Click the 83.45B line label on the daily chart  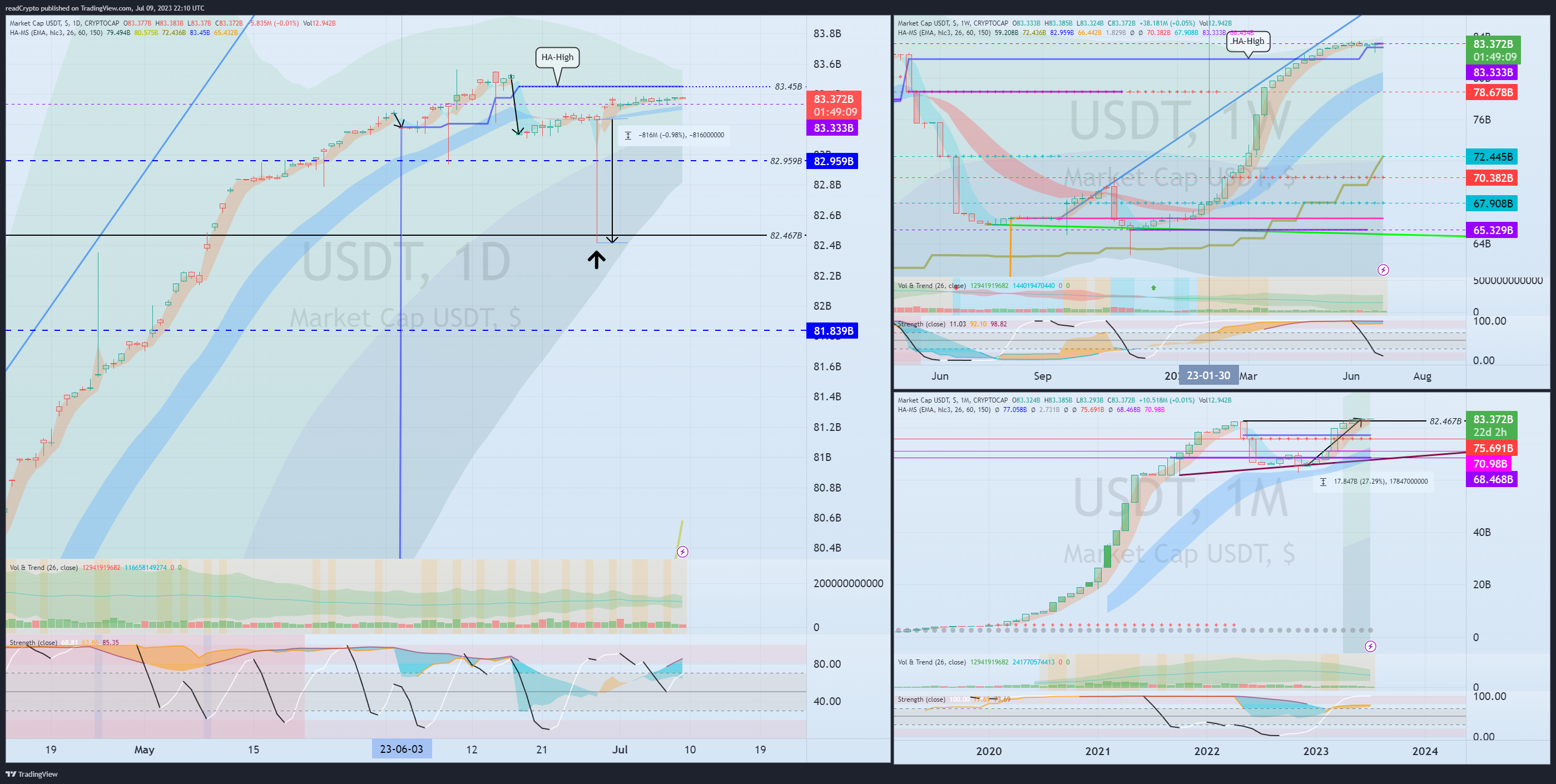[788, 86]
